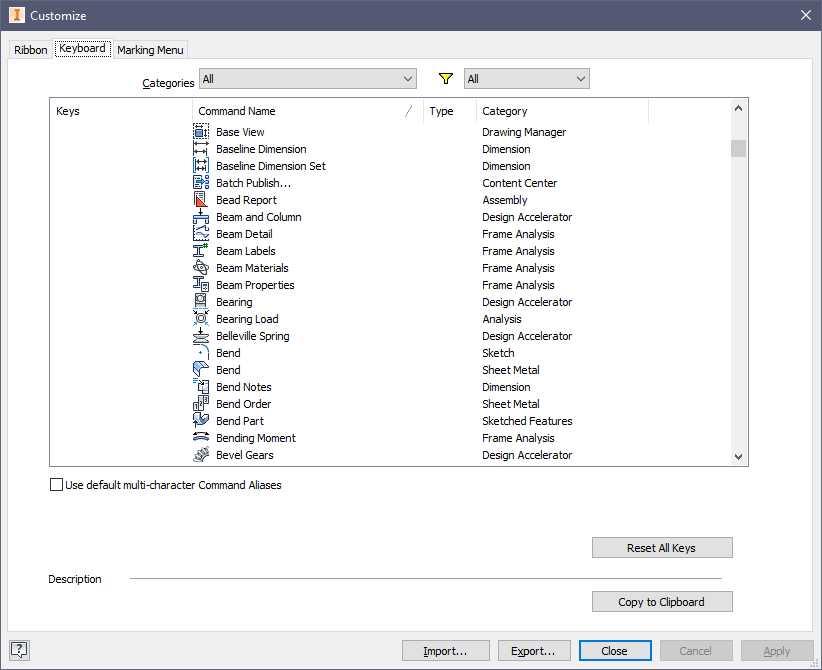The height and width of the screenshot is (670, 822).
Task: Sort by the Category column header
Action: pos(563,111)
